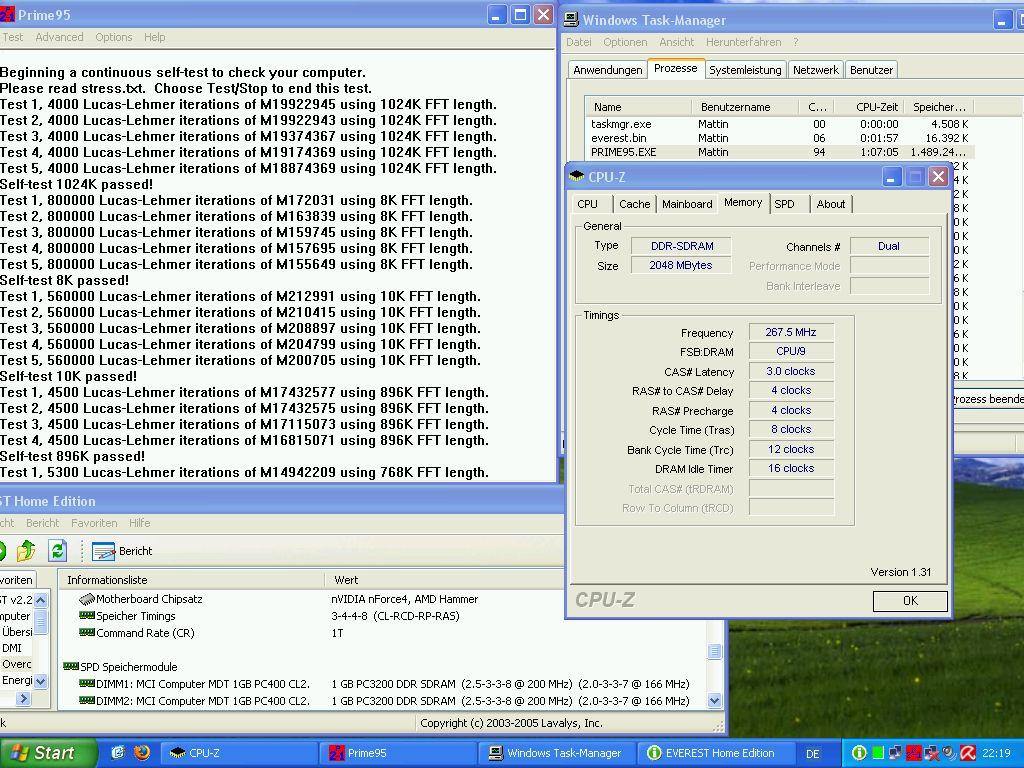This screenshot has width=1024, height=768.
Task: Click the SPD Speichermodule memory icon
Action: 71,666
